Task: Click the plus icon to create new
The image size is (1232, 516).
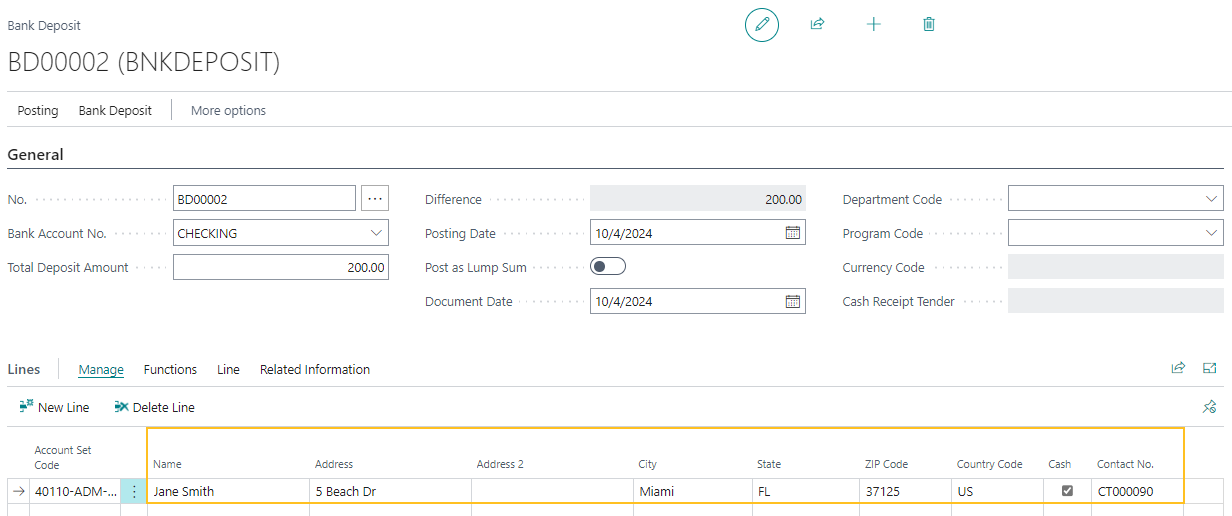Action: pyautogui.click(x=873, y=24)
